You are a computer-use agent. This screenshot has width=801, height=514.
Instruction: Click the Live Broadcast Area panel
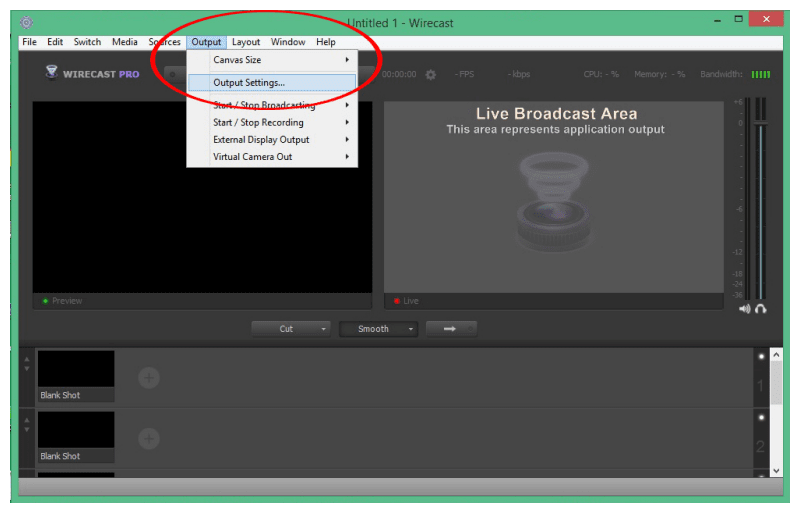point(554,197)
